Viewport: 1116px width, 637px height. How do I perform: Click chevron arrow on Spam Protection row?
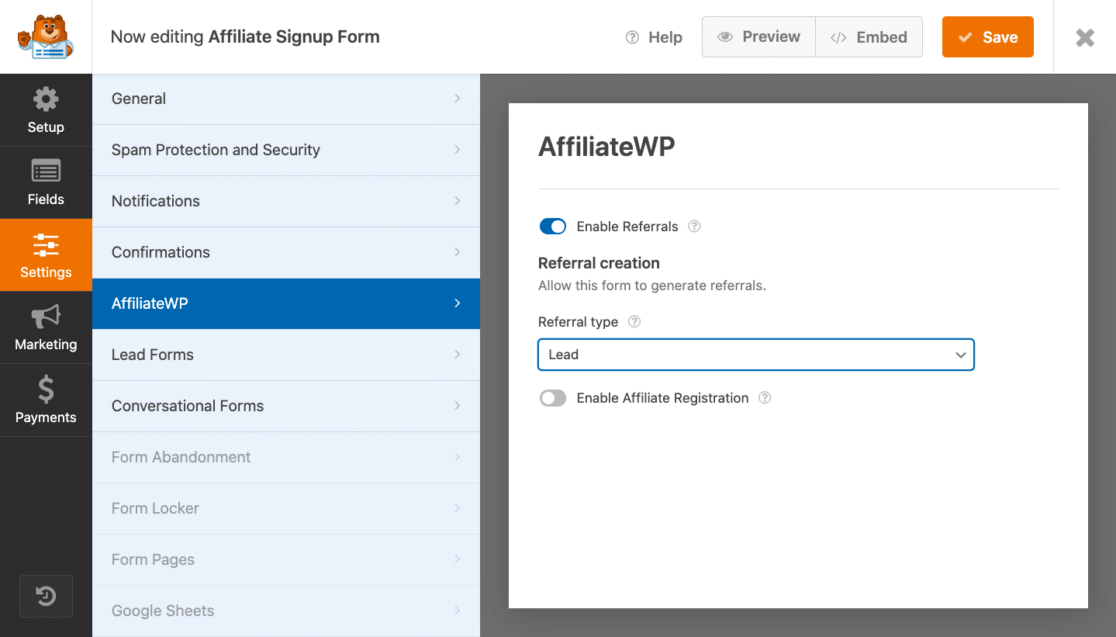457,149
